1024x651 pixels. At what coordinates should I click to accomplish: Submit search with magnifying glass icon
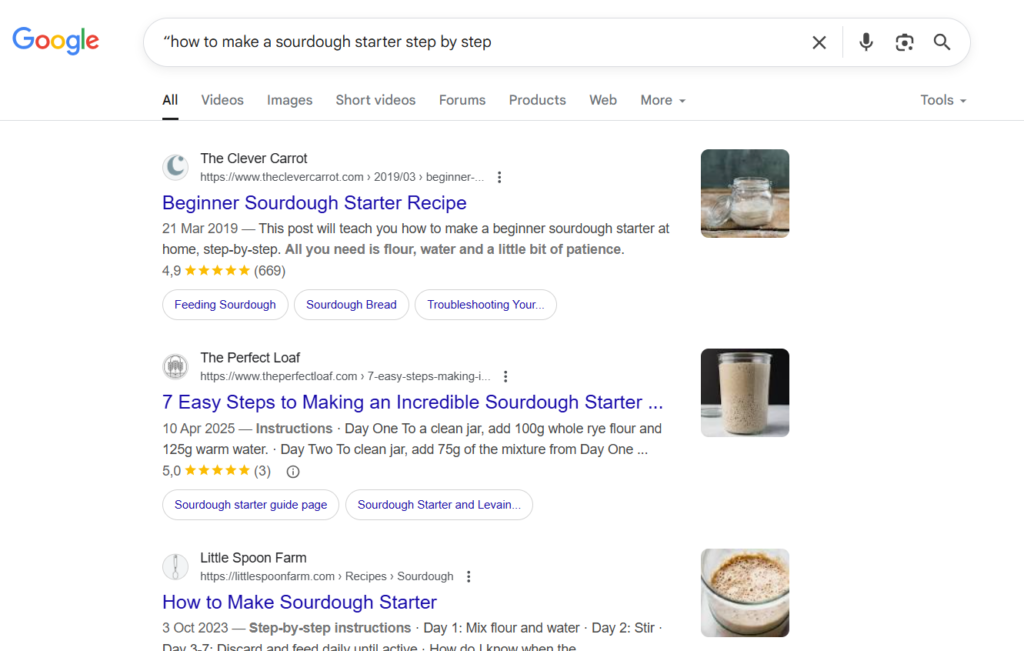[942, 42]
